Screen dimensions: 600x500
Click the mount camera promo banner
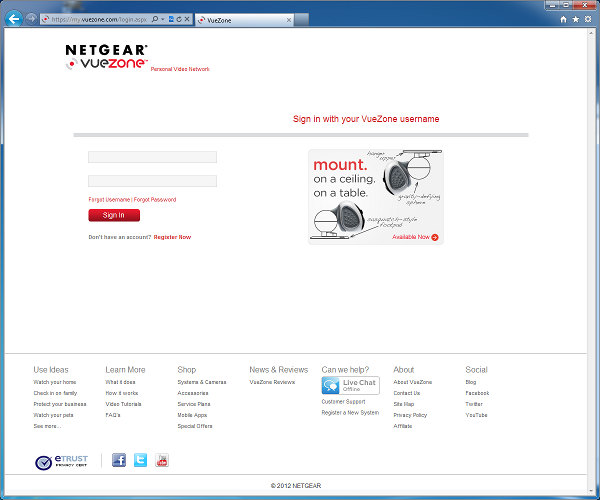point(376,197)
